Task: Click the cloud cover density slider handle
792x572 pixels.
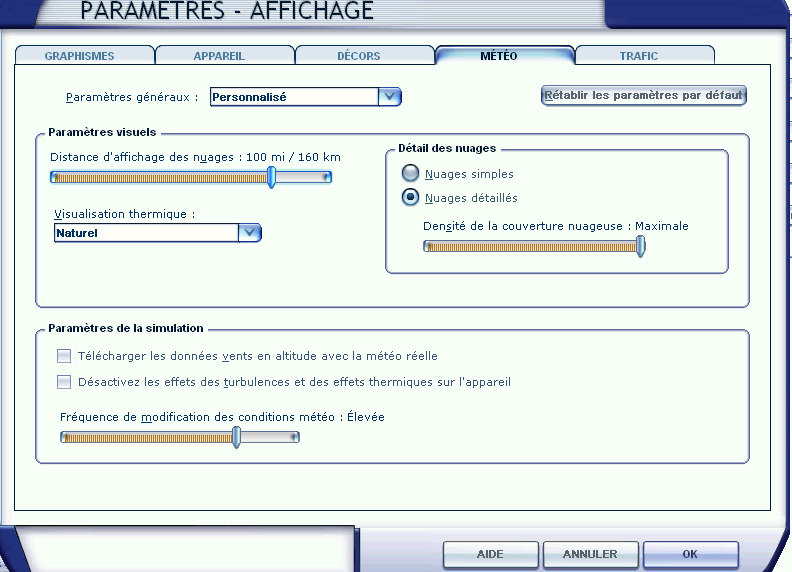Action: pos(640,247)
